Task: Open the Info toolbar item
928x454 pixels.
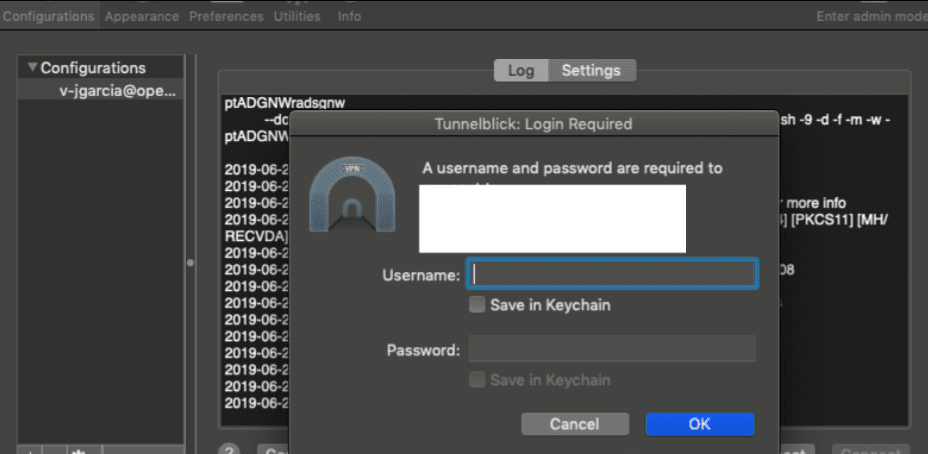Action: point(349,16)
